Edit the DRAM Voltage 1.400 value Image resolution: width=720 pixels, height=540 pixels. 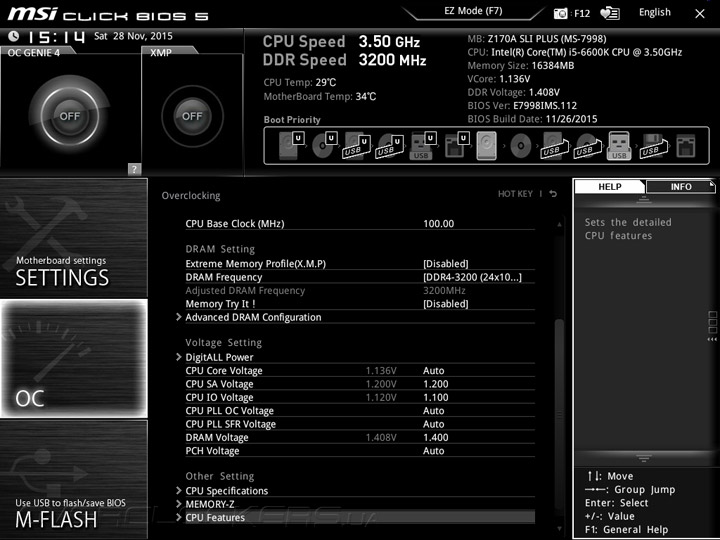click(x=436, y=437)
